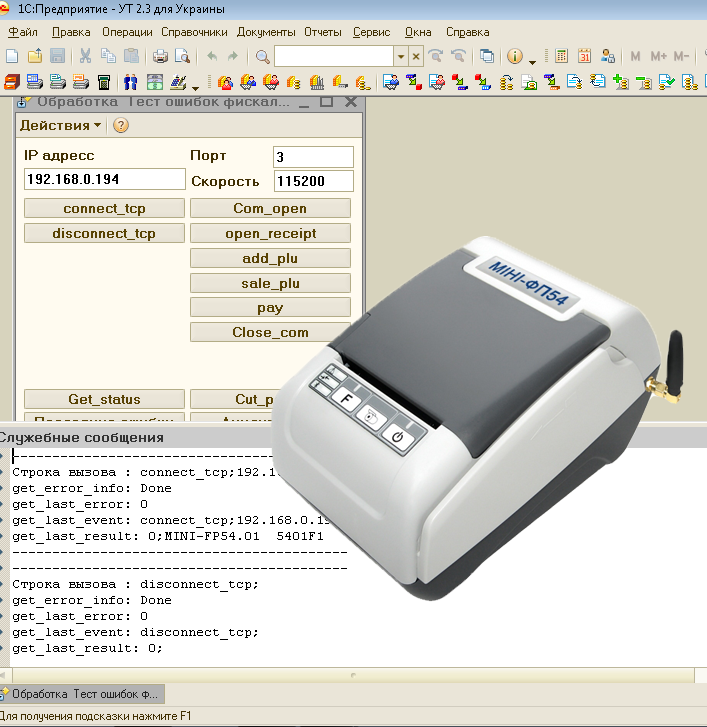Open the calendar toolbar icon
Screen dimensions: 707x727
(x=585, y=57)
